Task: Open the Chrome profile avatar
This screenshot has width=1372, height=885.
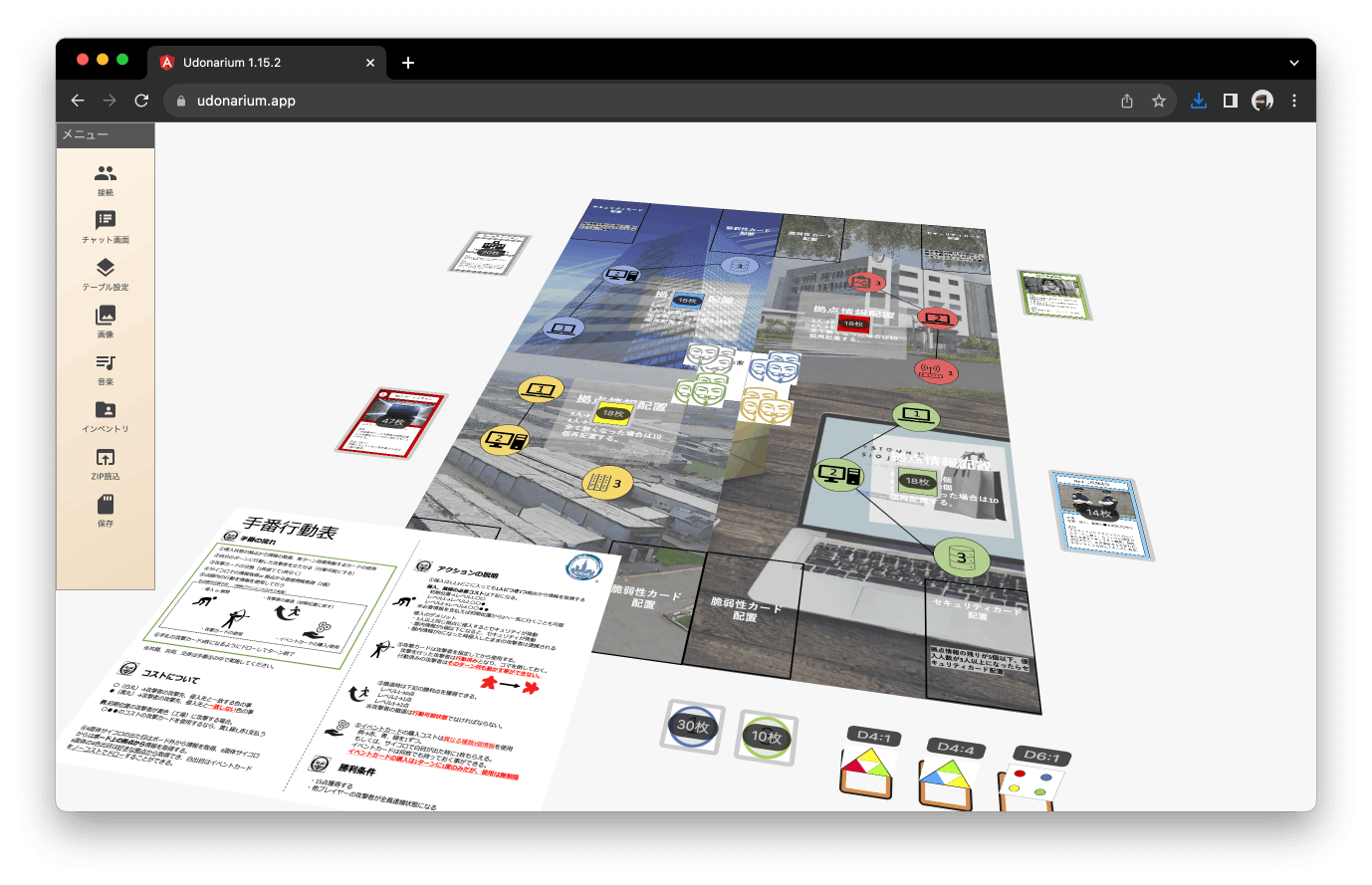Action: [1262, 101]
